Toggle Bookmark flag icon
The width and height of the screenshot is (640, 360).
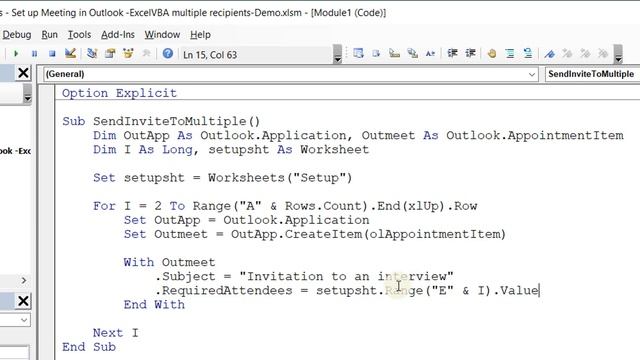click(549, 53)
